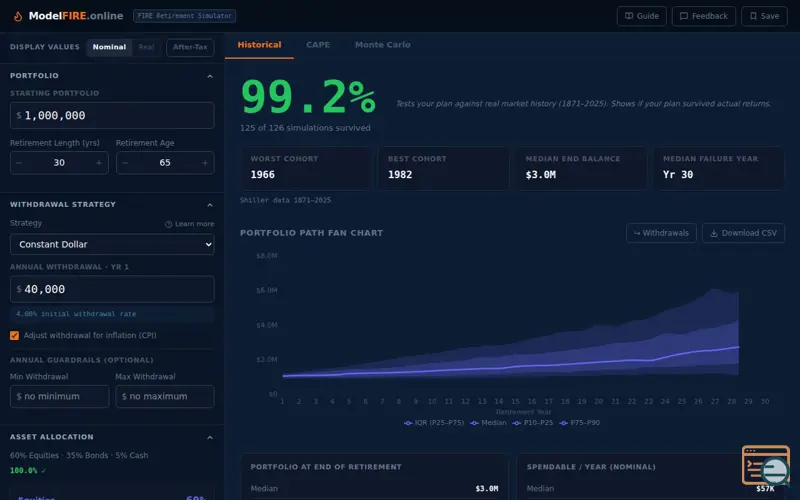Click the Spendable / Year (Nominal) heading
Screen dimensions: 800x500
click(x=591, y=467)
